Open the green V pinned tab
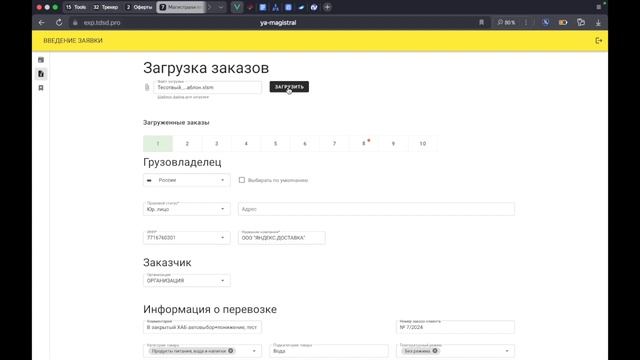The image size is (640, 360). (x=237, y=7)
